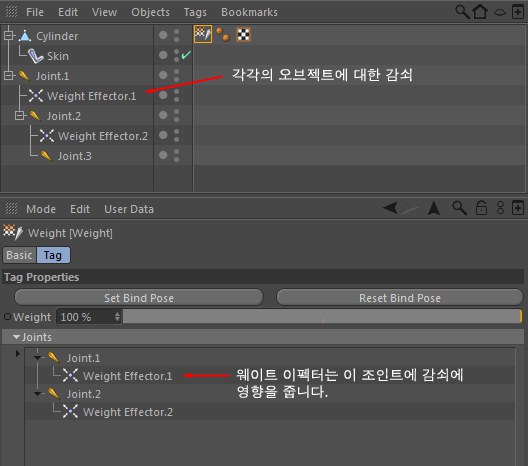Collapse the Cylinder hierarchy in Object Manager

[9, 35]
